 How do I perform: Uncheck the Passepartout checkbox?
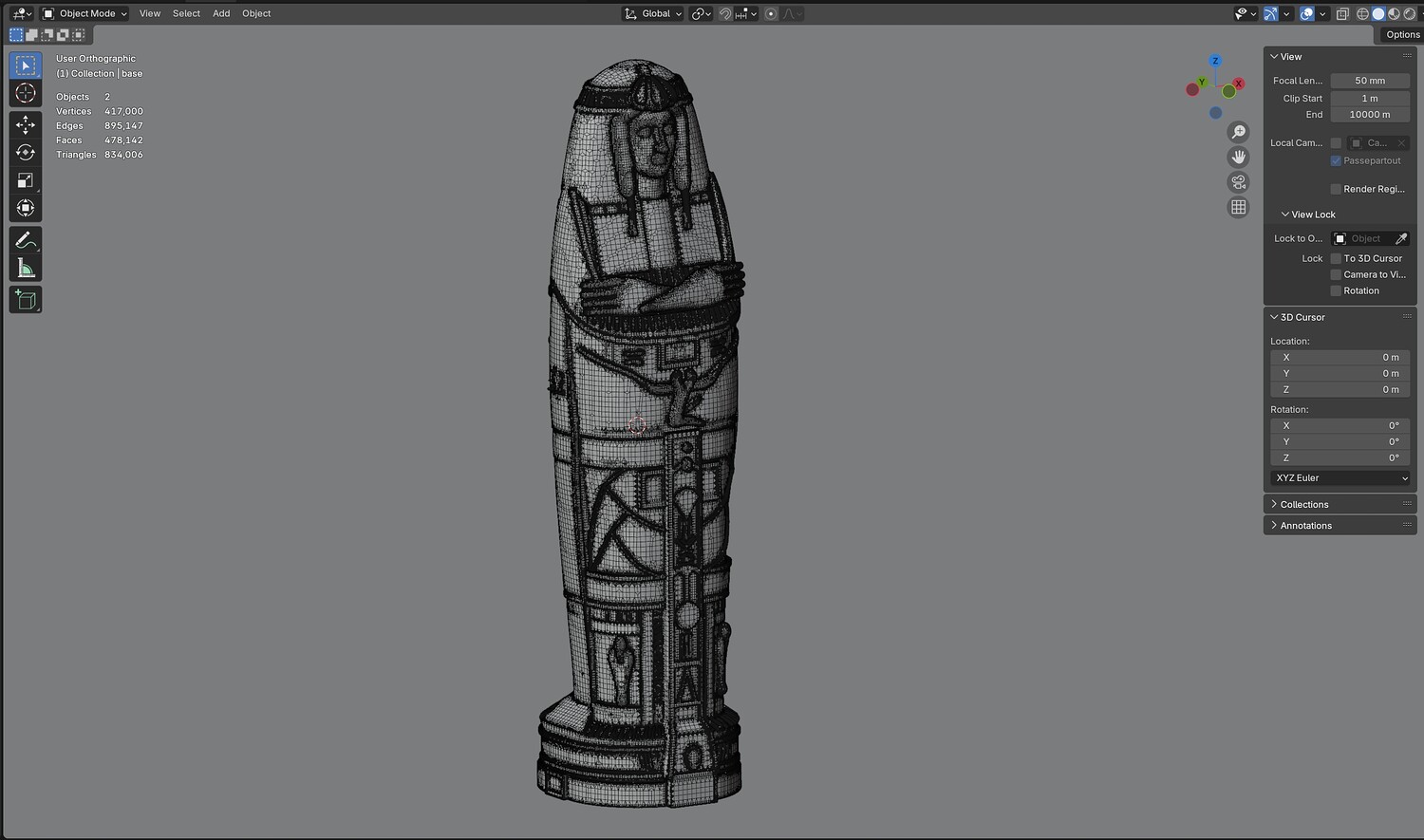click(x=1336, y=160)
